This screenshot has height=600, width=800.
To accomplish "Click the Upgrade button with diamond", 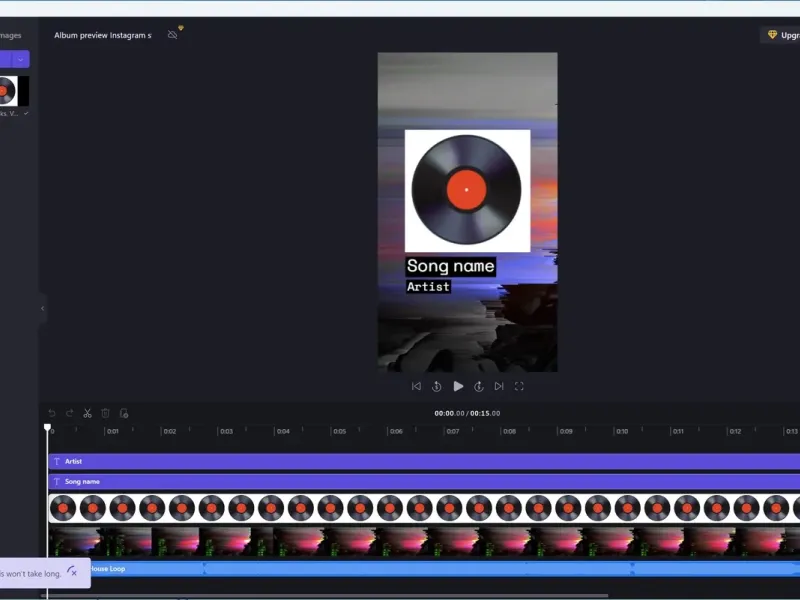I will [x=781, y=35].
